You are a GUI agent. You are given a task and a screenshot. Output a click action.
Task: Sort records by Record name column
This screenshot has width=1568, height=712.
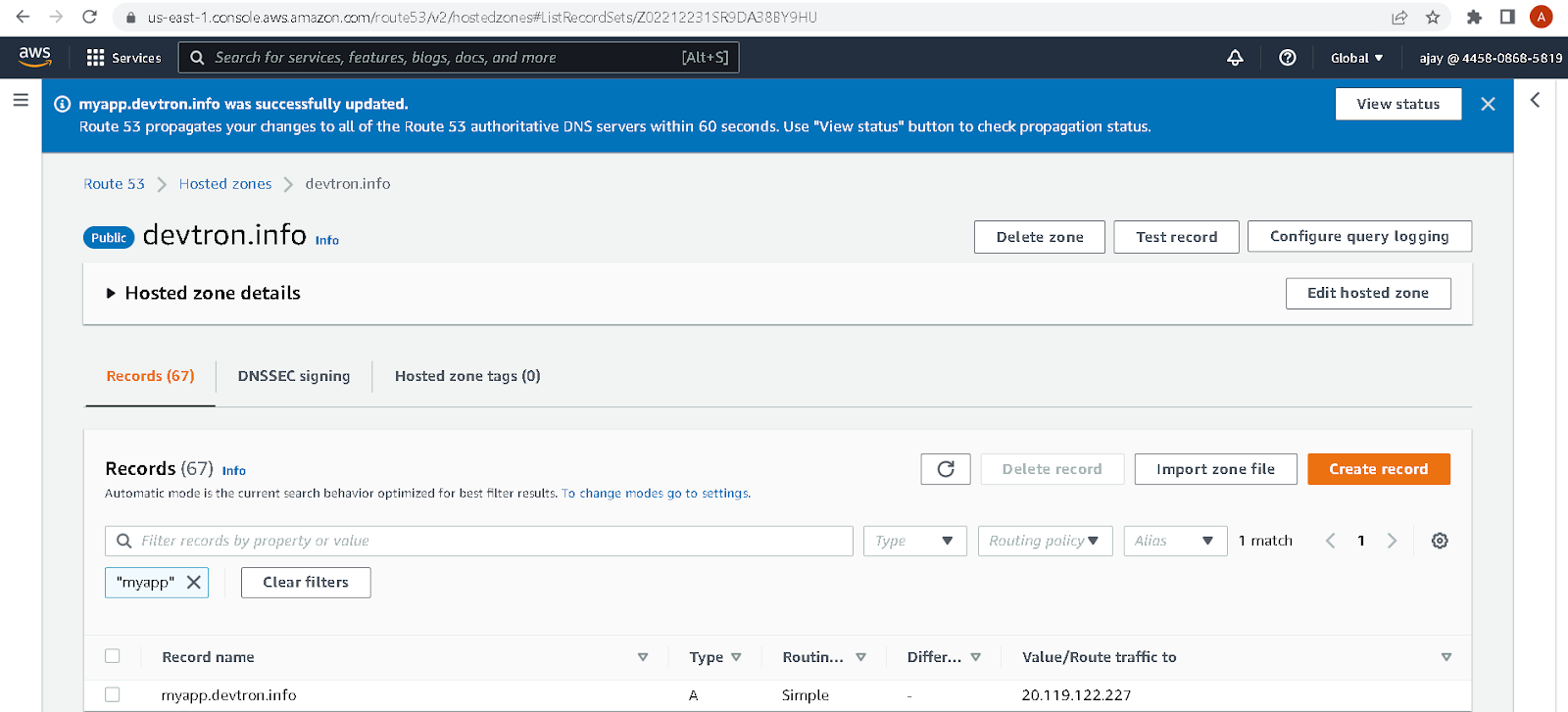tap(643, 657)
